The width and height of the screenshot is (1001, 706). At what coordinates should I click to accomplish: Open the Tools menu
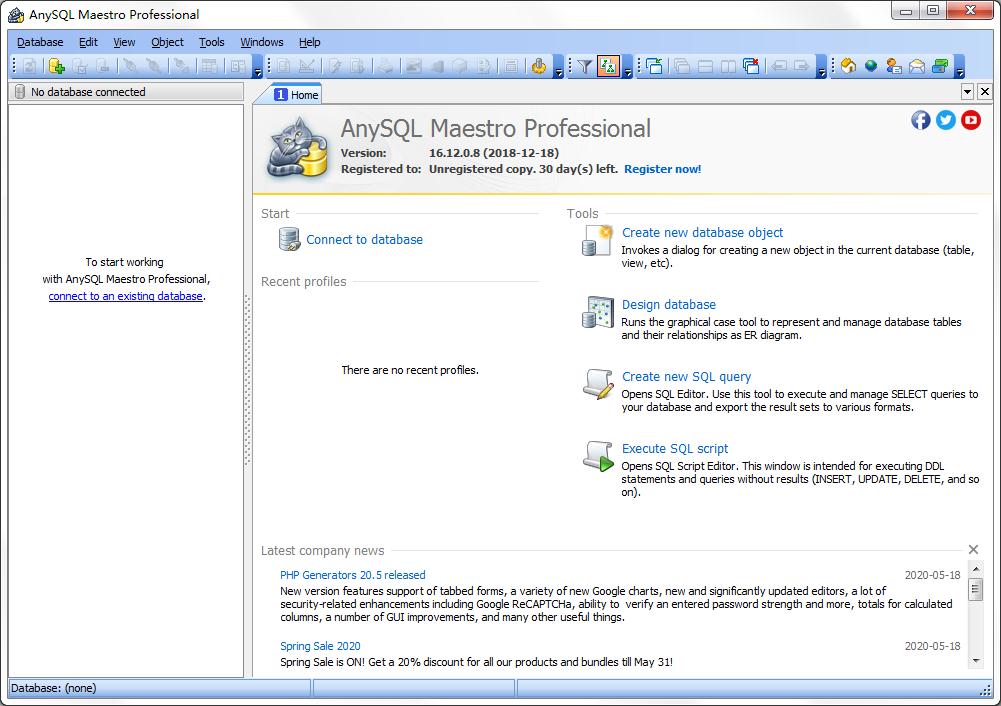212,42
